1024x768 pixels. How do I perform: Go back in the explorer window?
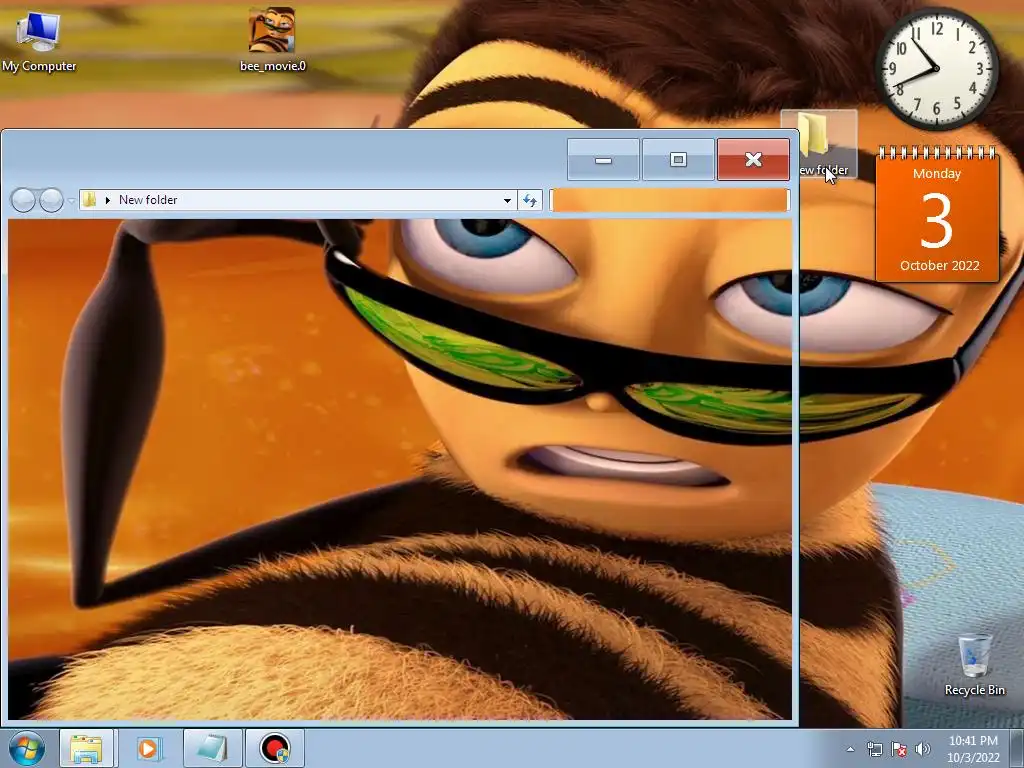[x=24, y=200]
